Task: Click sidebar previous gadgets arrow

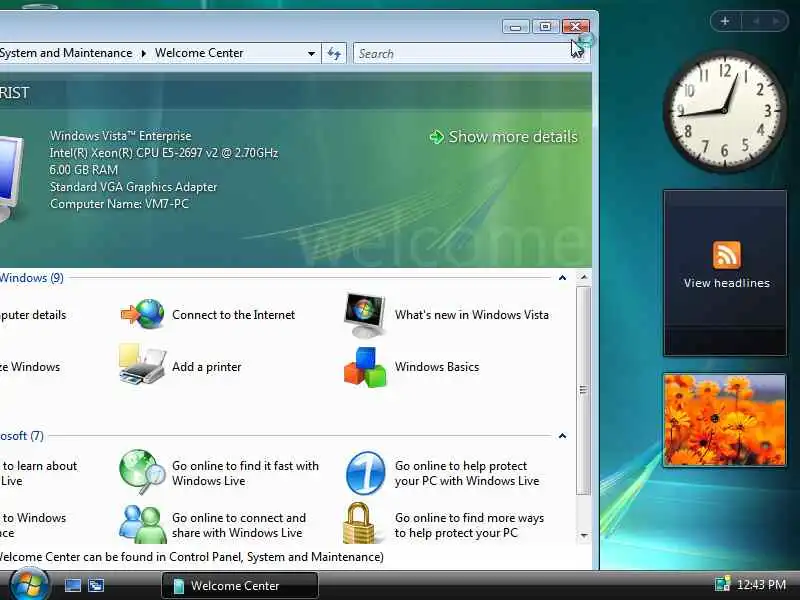Action: 756,21
